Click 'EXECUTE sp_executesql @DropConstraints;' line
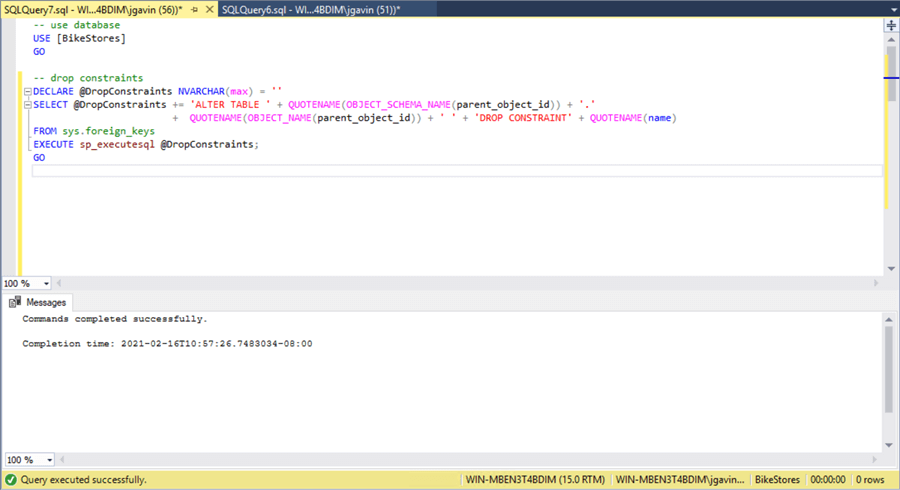This screenshot has width=900, height=490. click(146, 144)
